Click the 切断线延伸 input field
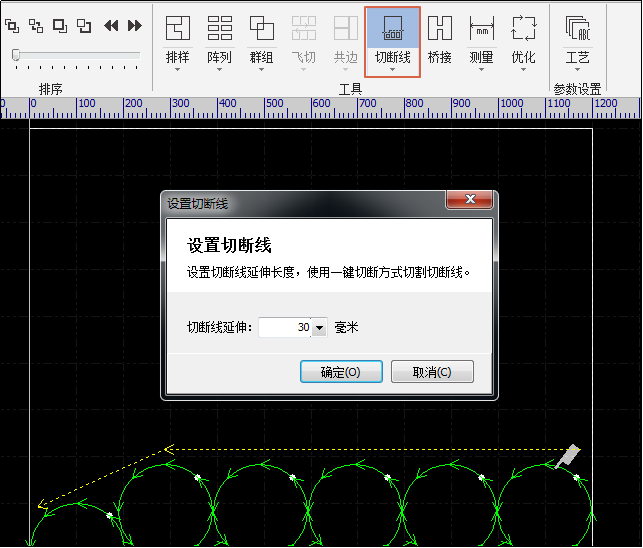The height and width of the screenshot is (548, 643). 284,327
